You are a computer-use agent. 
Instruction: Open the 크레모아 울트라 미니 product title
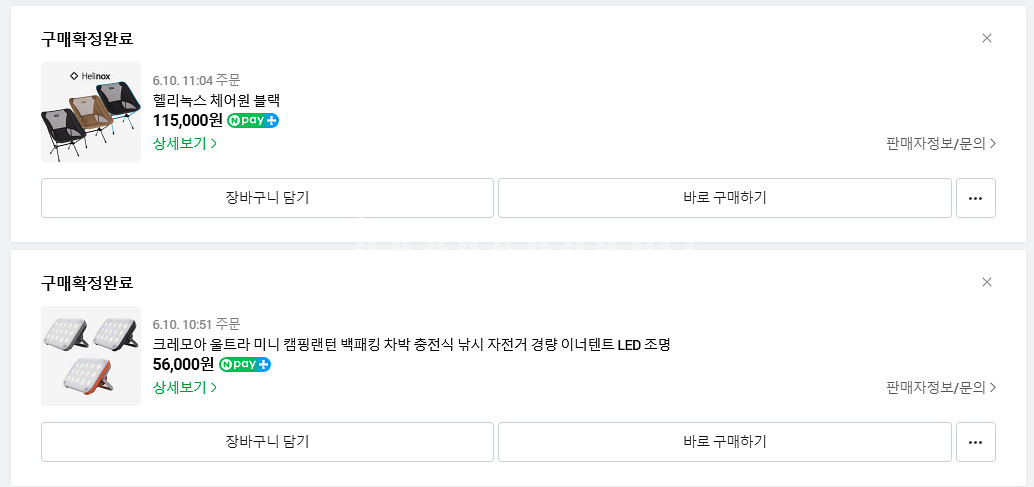click(411, 344)
